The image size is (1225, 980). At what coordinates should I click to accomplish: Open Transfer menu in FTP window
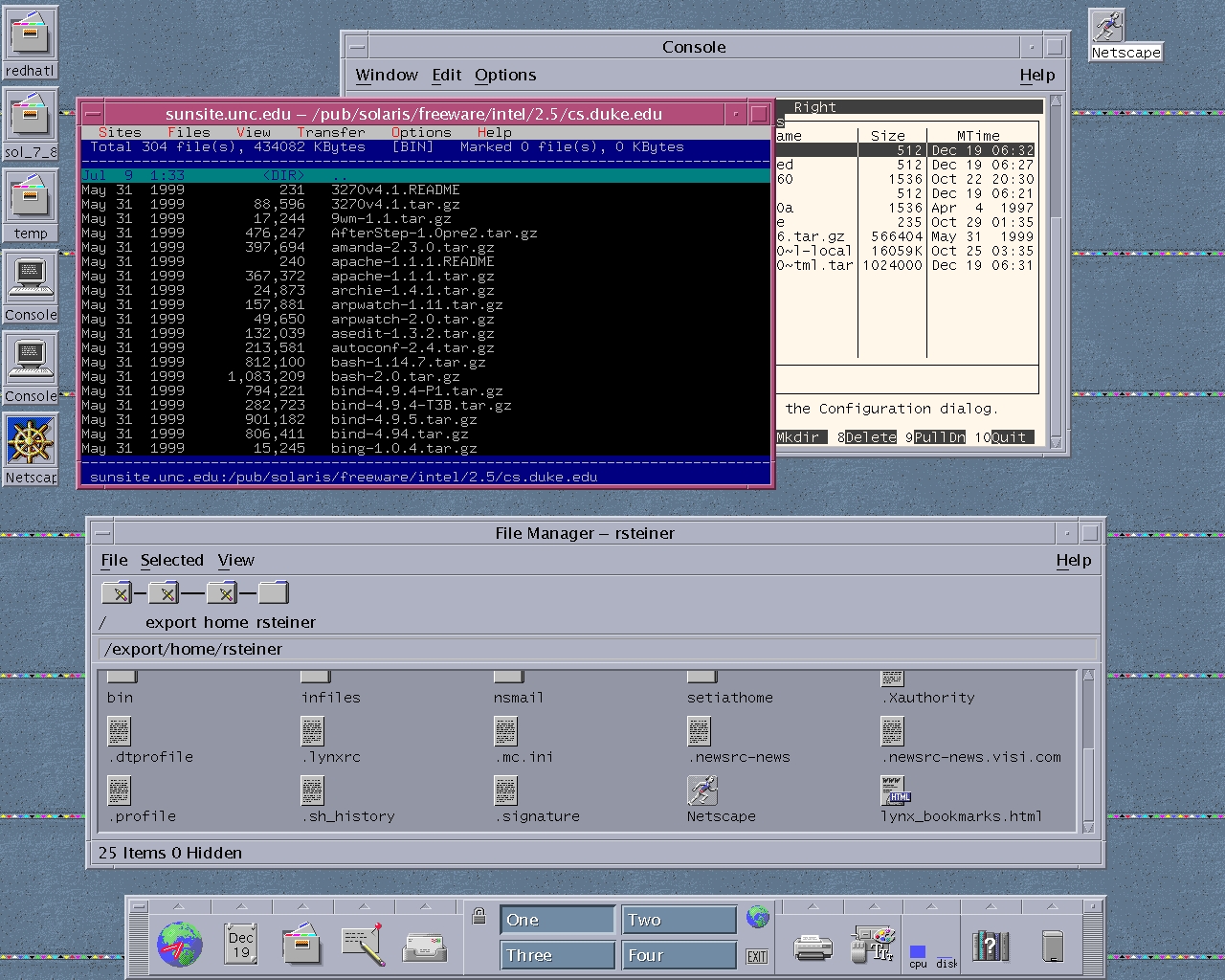(330, 132)
